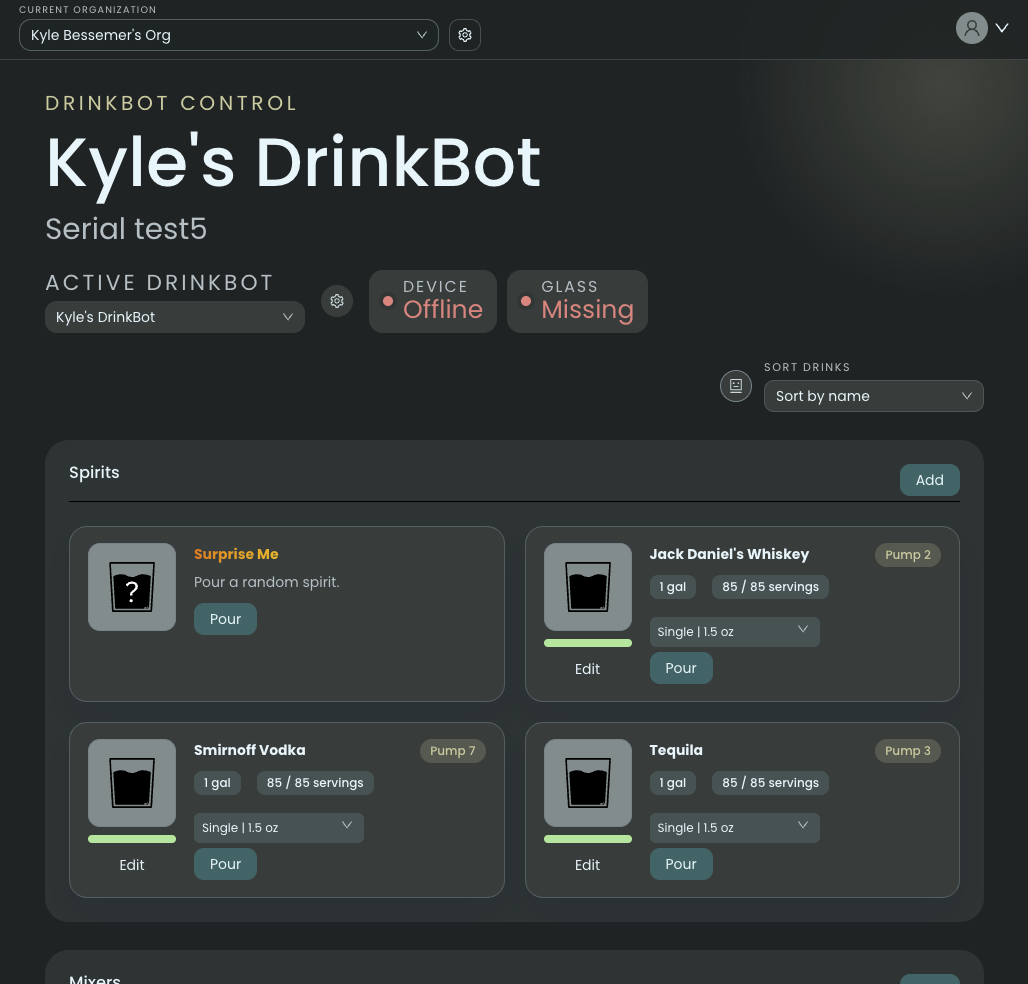
Task: Click Add in the Spirits section
Action: [x=929, y=480]
